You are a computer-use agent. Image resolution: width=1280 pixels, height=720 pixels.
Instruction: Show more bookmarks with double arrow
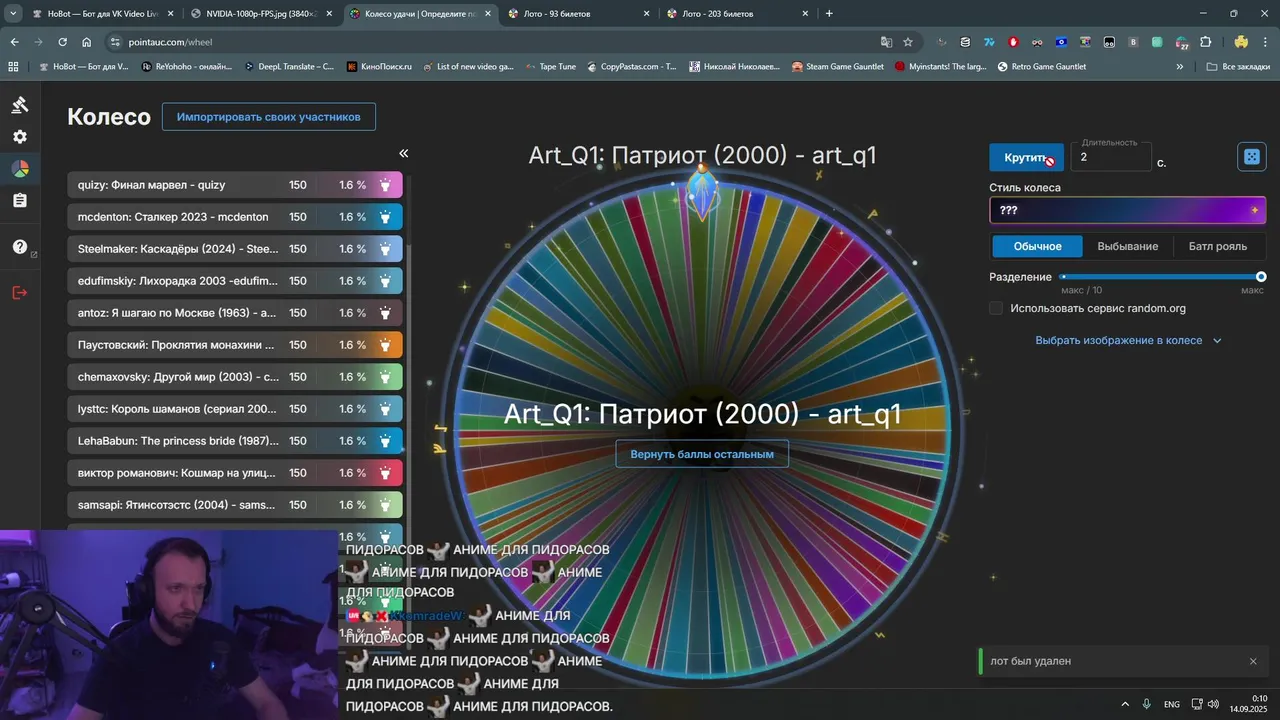point(1180,67)
